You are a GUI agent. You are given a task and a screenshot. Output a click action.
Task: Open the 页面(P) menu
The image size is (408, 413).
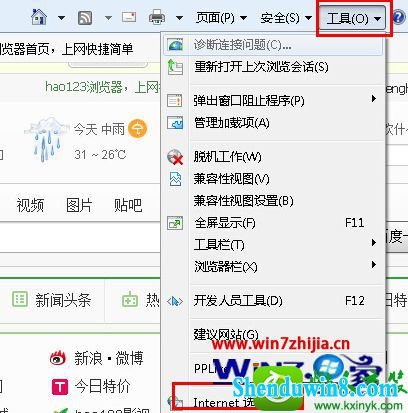click(221, 17)
